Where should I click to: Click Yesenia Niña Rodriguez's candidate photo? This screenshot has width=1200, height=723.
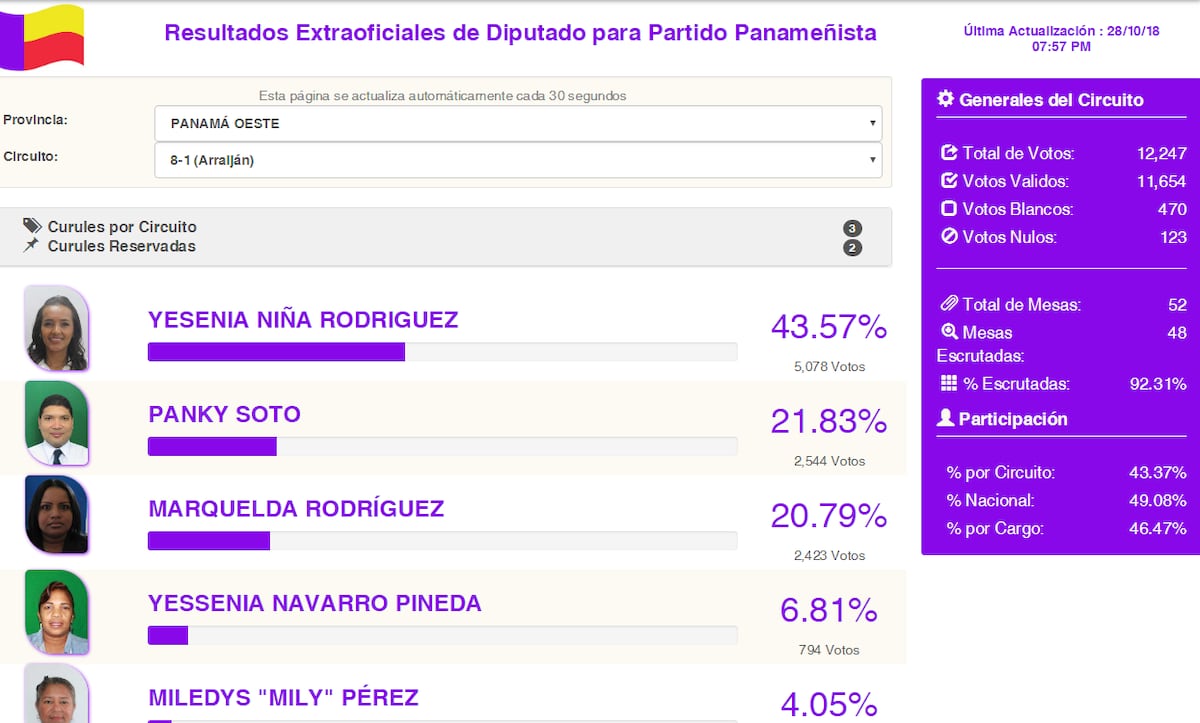56,328
